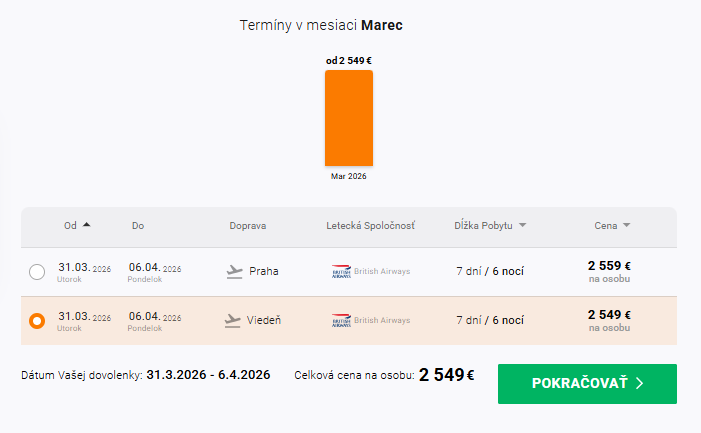Click the orange Mar 2026 price bar
The height and width of the screenshot is (433, 701).
point(349,118)
